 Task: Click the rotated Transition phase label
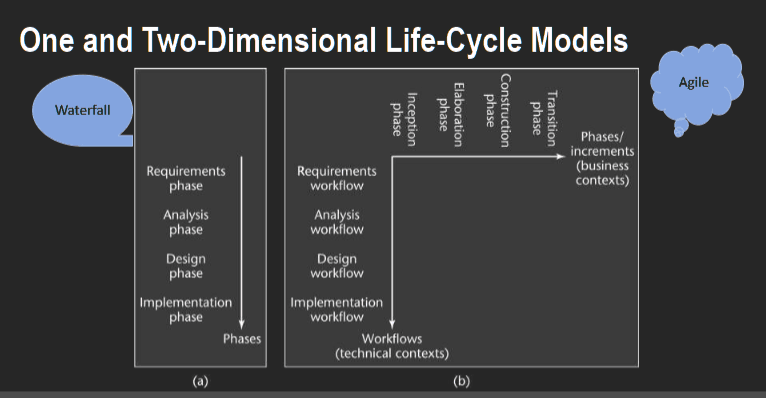[544, 118]
